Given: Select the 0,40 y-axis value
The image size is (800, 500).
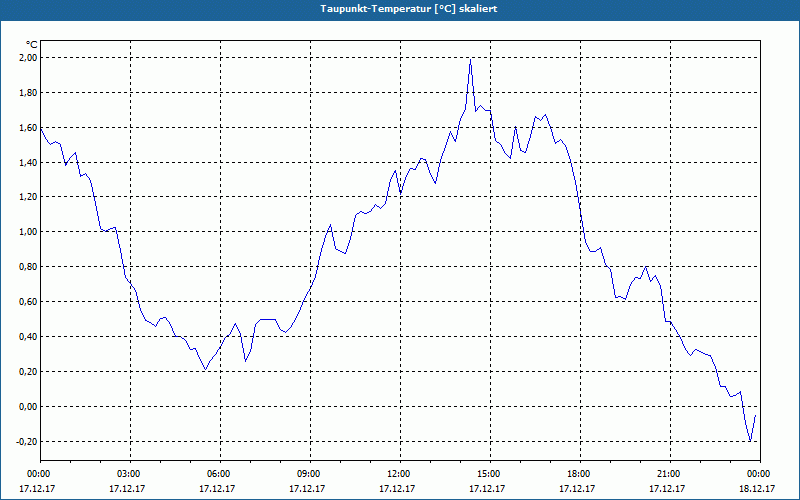Looking at the screenshot, I should tap(28, 337).
